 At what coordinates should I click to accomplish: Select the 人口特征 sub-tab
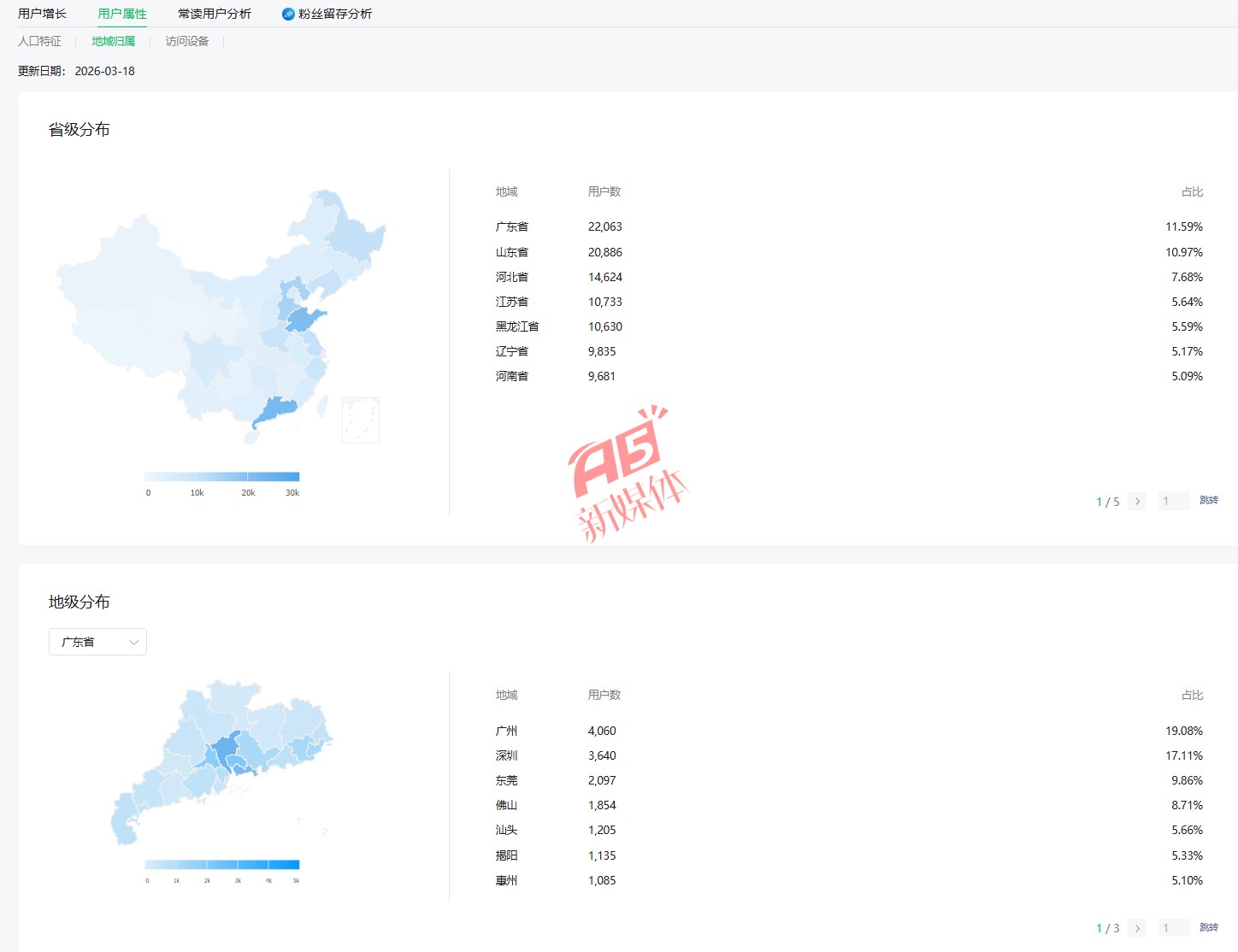pos(39,41)
